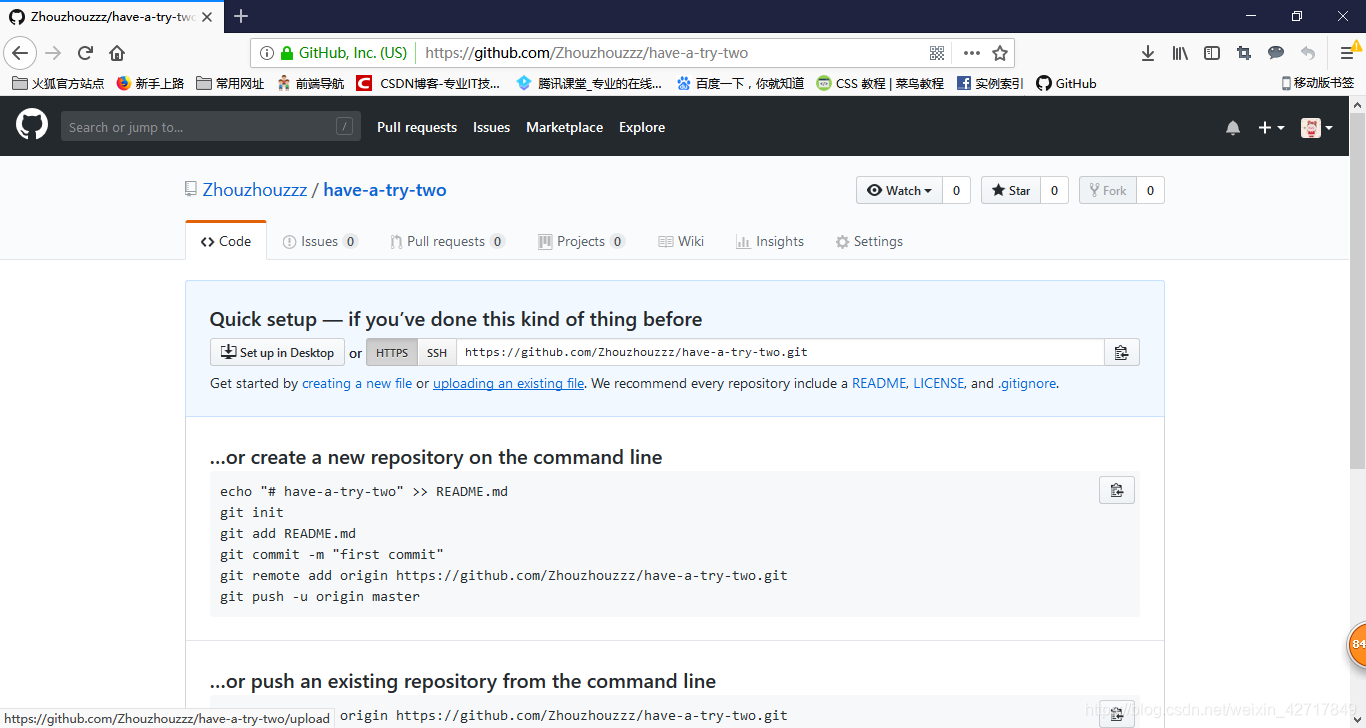Viewport: 1366px width, 728px height.
Task: Focus the Search or jump to field
Action: click(211, 127)
